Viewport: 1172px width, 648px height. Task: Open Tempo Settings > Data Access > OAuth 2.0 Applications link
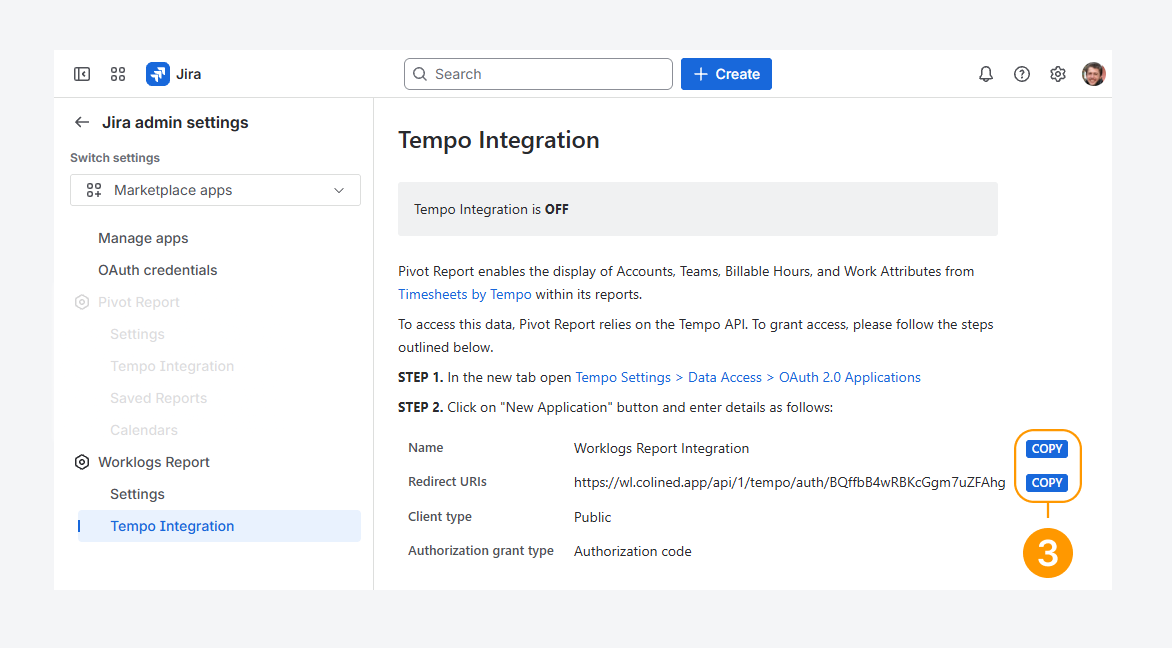[747, 377]
